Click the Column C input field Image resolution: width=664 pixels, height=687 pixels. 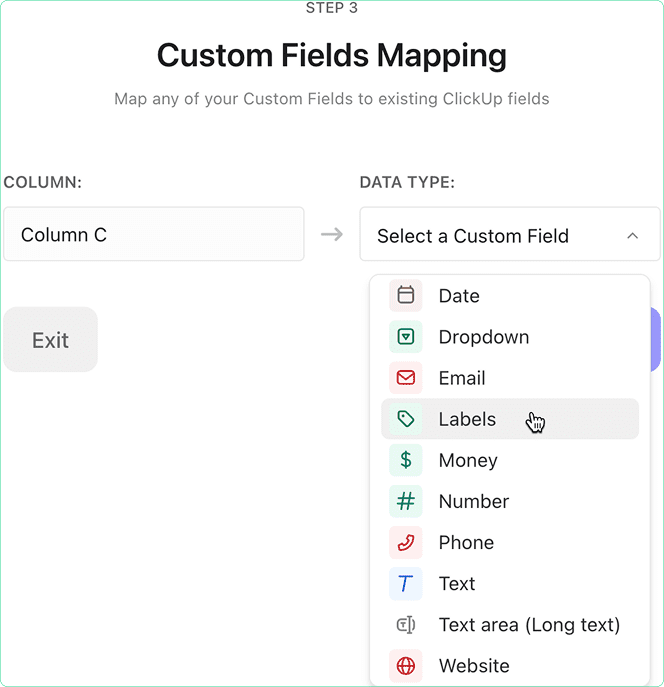pyautogui.click(x=153, y=235)
